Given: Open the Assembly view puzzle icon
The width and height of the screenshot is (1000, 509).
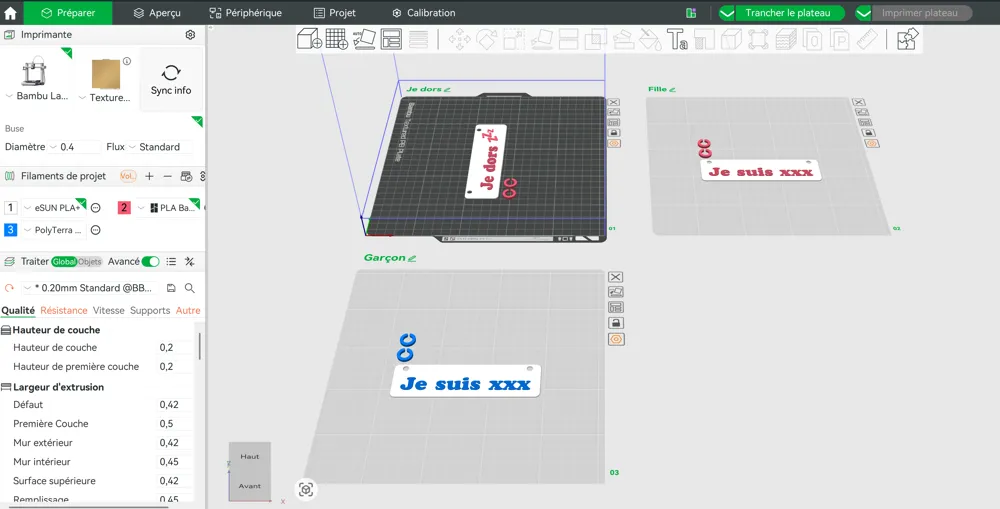Looking at the screenshot, I should 908,39.
